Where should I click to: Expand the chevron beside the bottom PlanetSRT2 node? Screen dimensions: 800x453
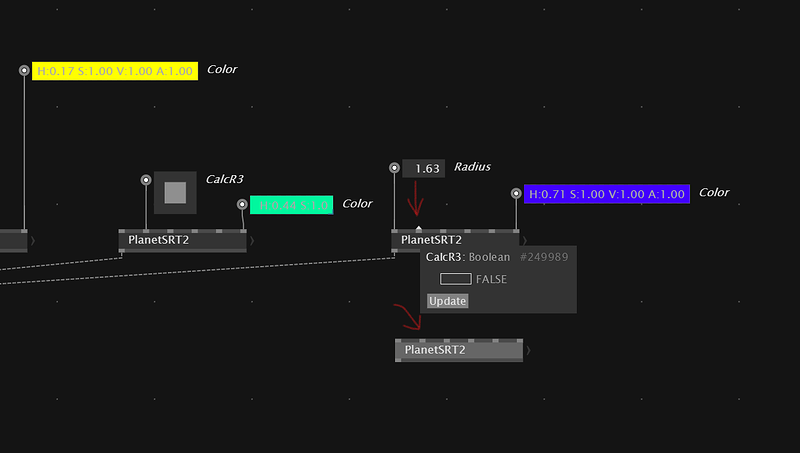528,351
